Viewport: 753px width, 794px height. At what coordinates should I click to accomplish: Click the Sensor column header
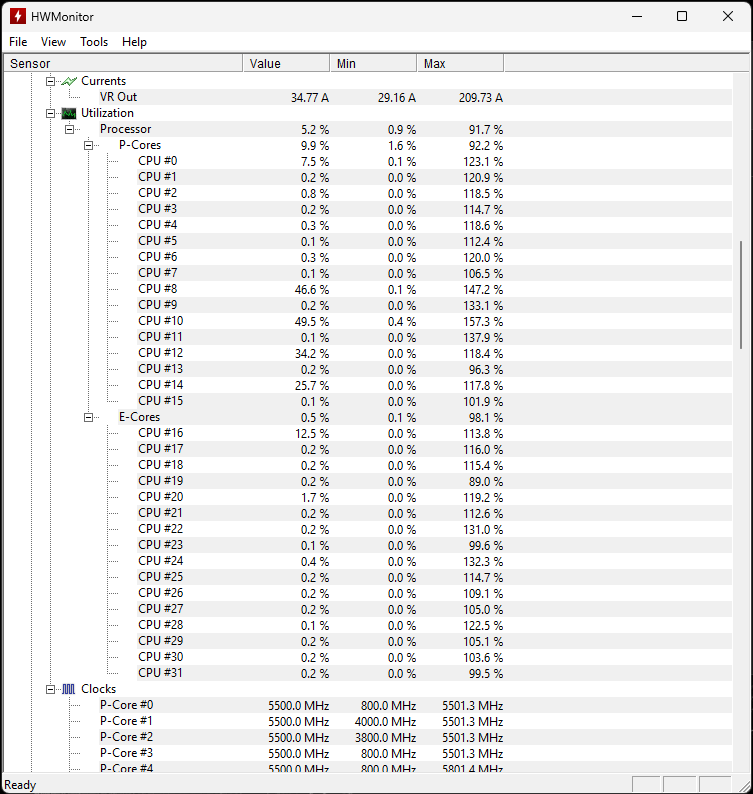coord(122,64)
